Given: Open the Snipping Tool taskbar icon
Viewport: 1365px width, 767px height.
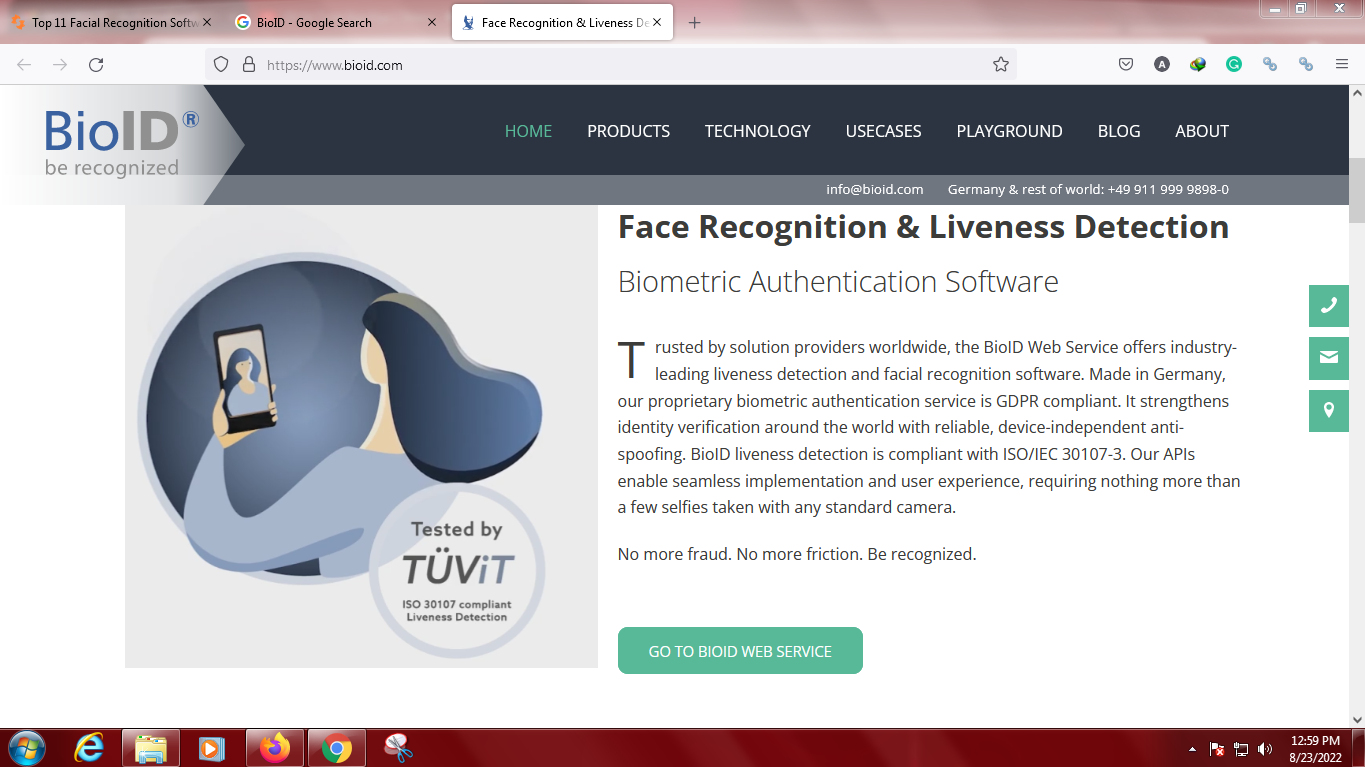Looking at the screenshot, I should click(x=398, y=747).
